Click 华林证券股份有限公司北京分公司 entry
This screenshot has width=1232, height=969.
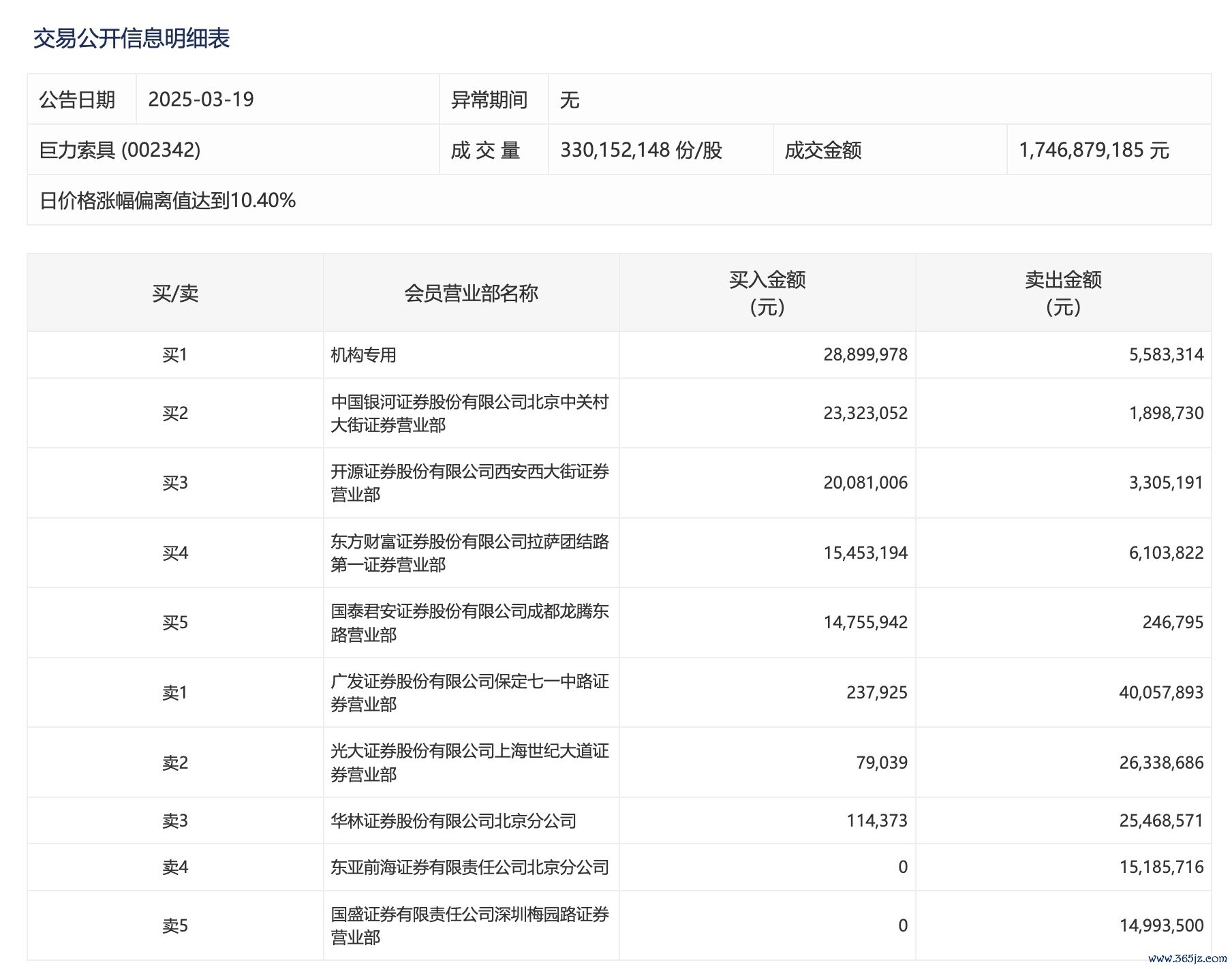pos(454,821)
